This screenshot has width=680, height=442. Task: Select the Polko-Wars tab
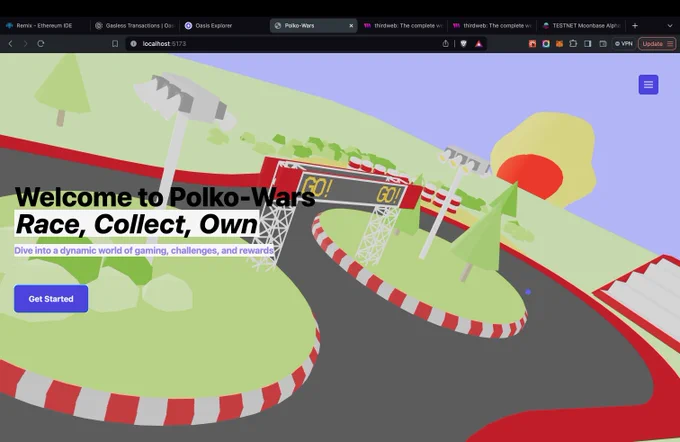tap(314, 26)
